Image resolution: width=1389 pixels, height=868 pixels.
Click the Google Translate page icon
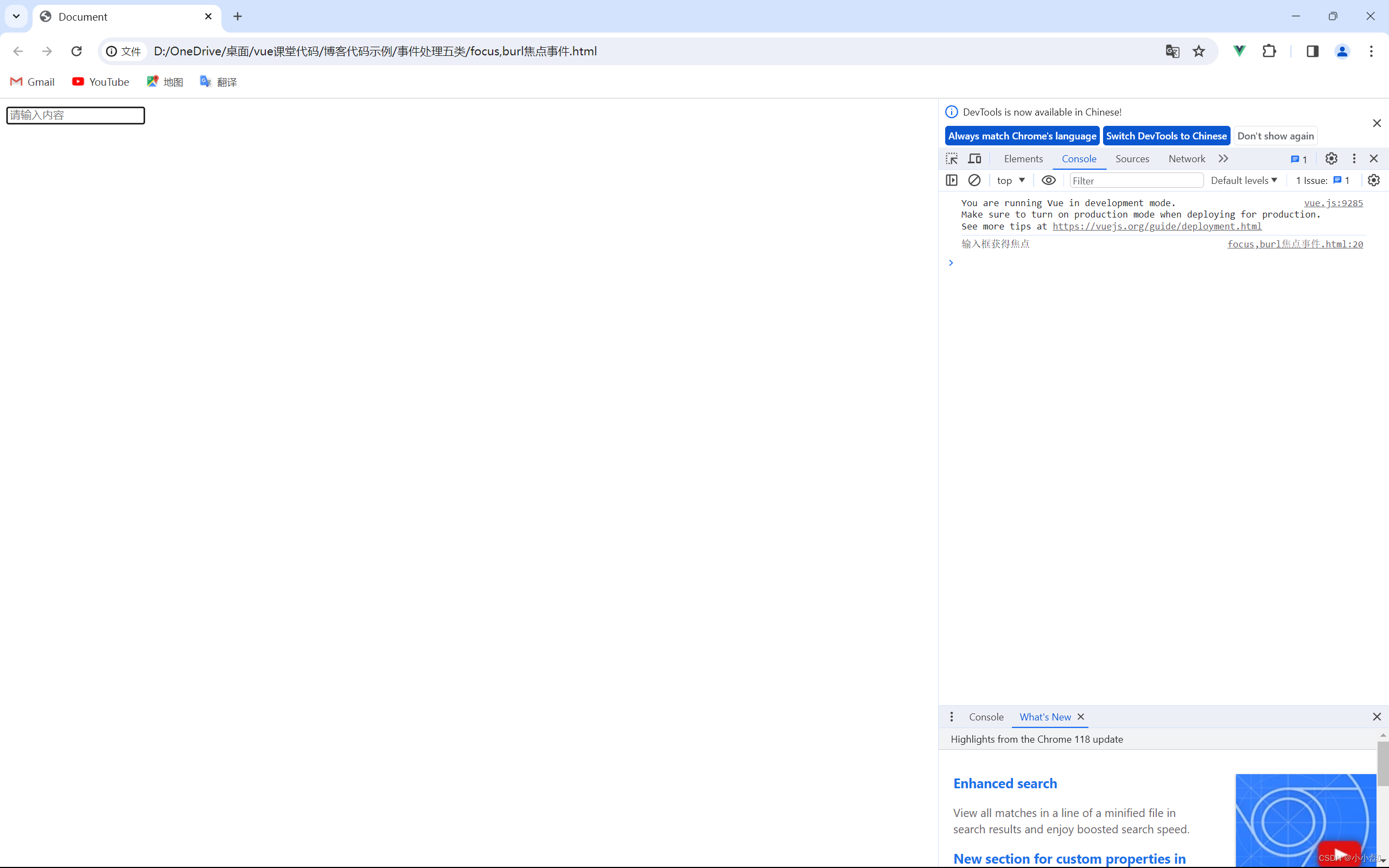[1172, 51]
